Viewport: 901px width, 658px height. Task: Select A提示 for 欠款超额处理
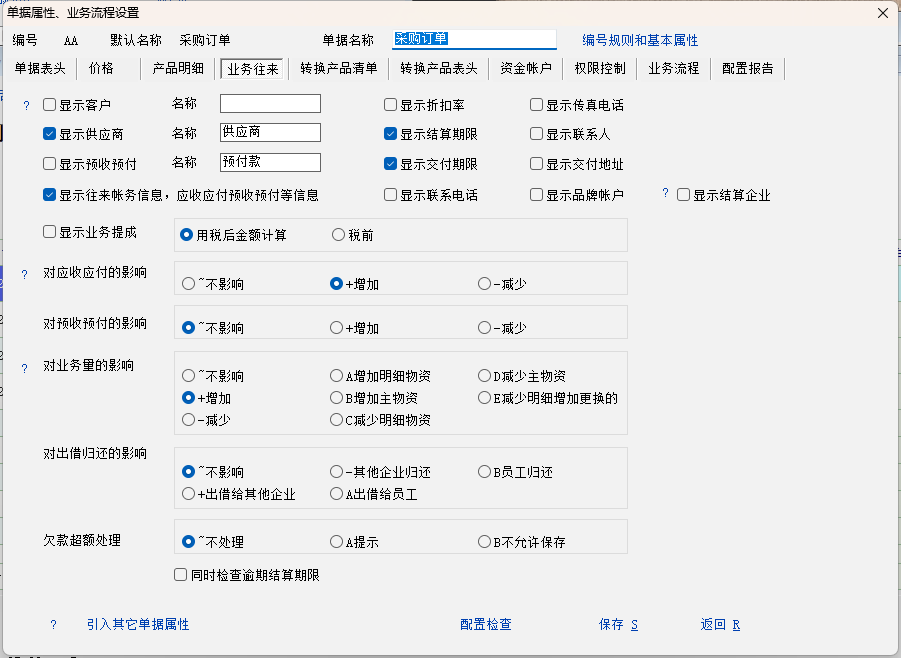[x=337, y=542]
